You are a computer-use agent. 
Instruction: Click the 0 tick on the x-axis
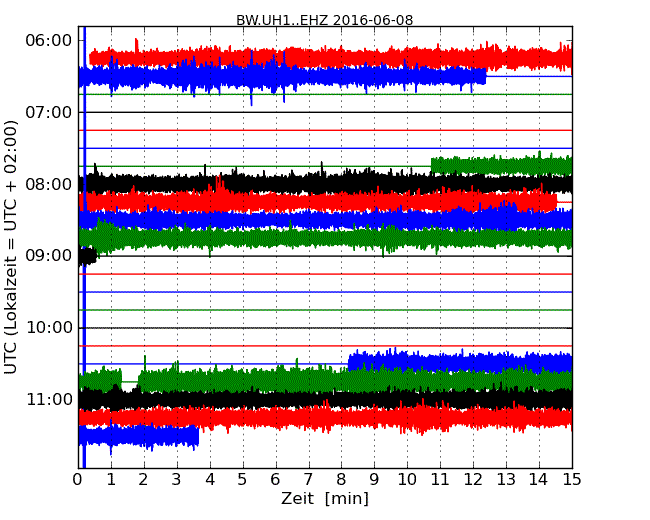pyautogui.click(x=78, y=480)
